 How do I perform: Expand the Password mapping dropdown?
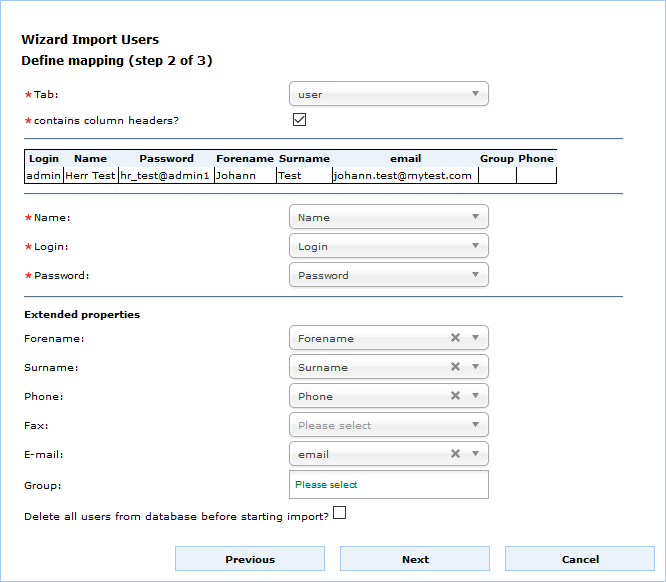click(x=388, y=275)
